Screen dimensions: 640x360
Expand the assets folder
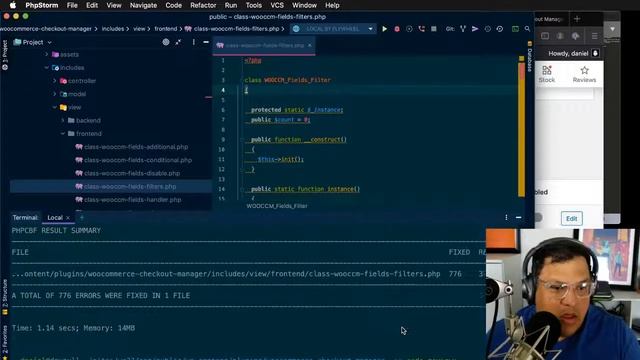(x=47, y=54)
